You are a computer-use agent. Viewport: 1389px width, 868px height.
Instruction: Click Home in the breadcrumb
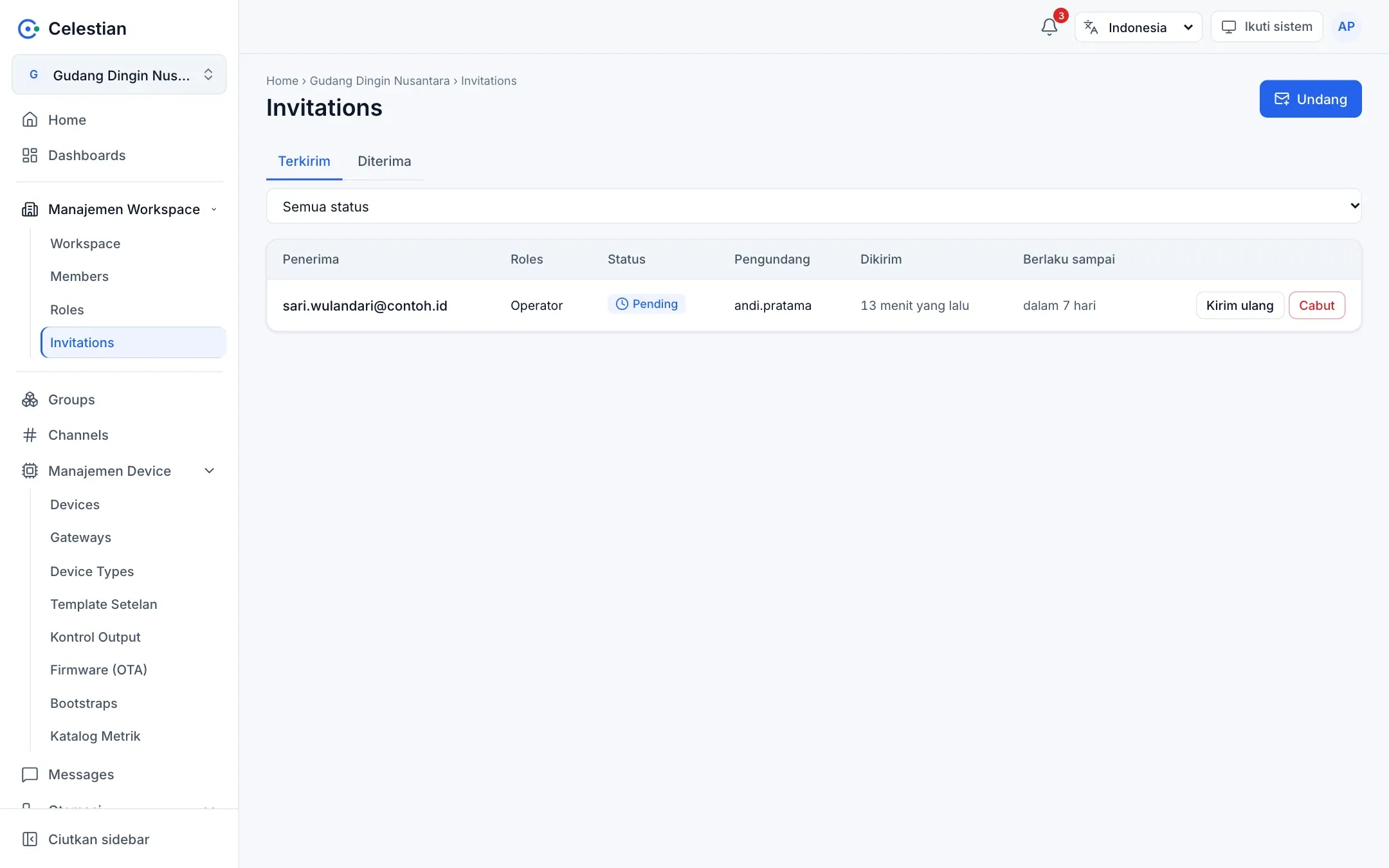282,81
